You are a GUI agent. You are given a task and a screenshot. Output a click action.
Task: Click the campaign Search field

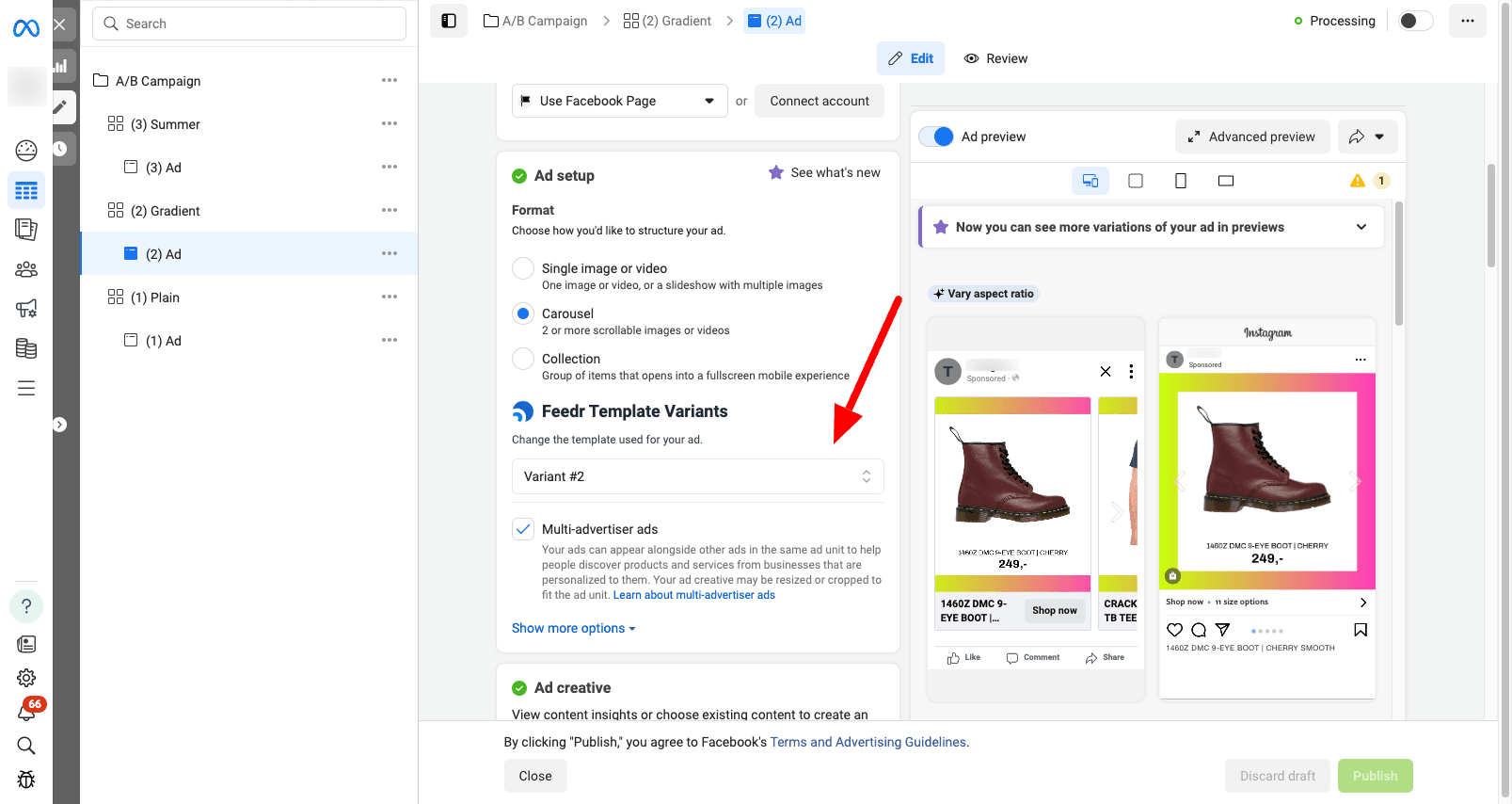tap(249, 24)
